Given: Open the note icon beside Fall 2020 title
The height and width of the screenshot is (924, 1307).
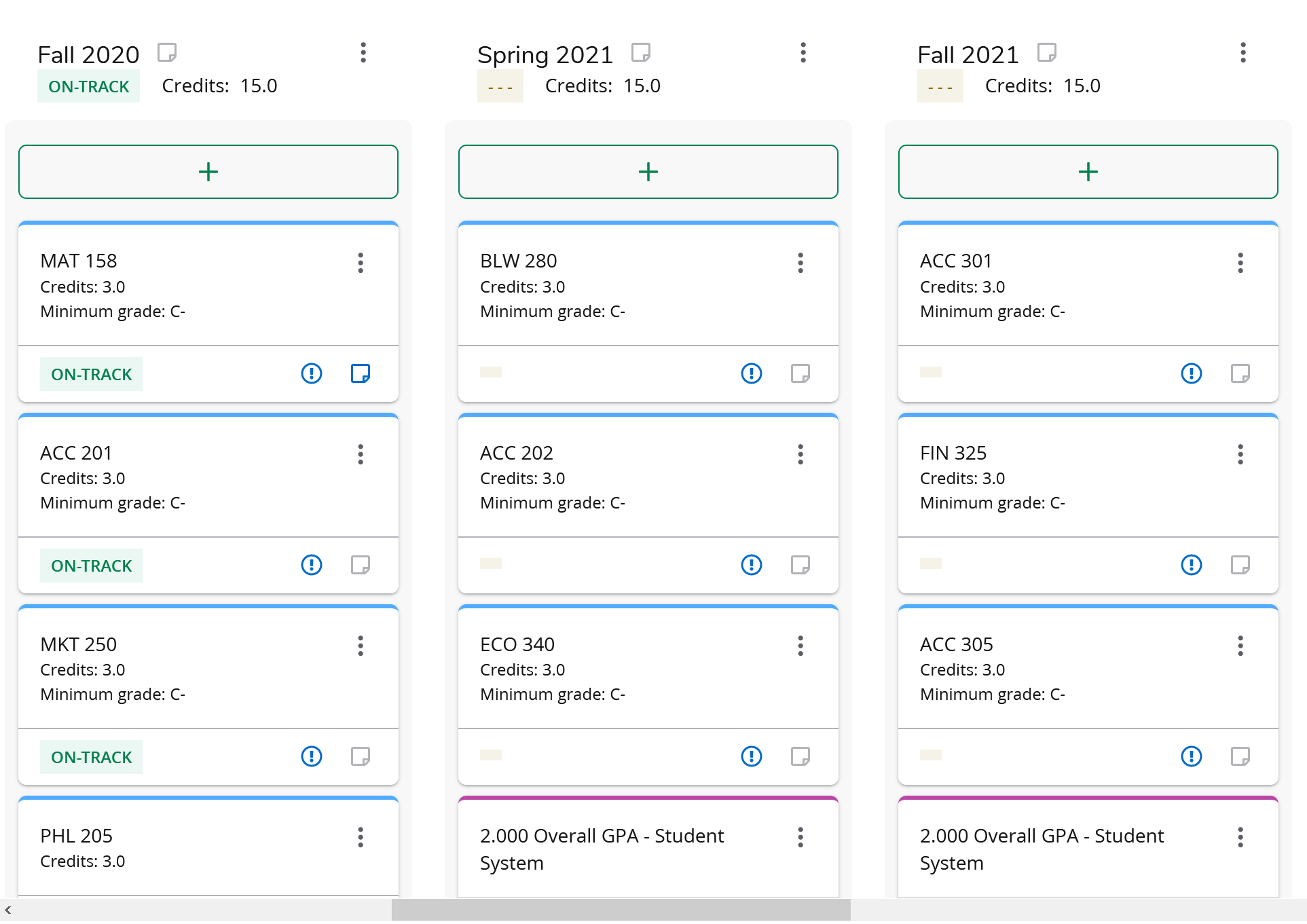Looking at the screenshot, I should [167, 52].
